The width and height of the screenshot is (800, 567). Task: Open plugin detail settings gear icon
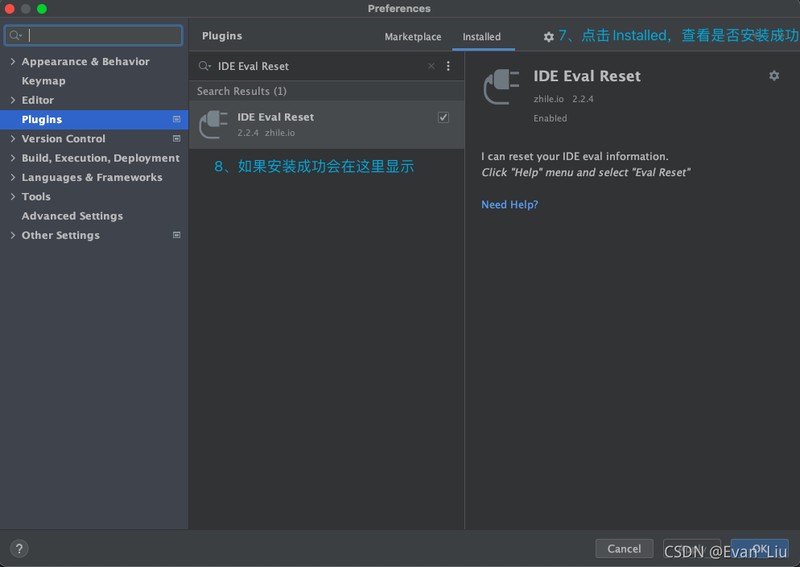(x=773, y=76)
